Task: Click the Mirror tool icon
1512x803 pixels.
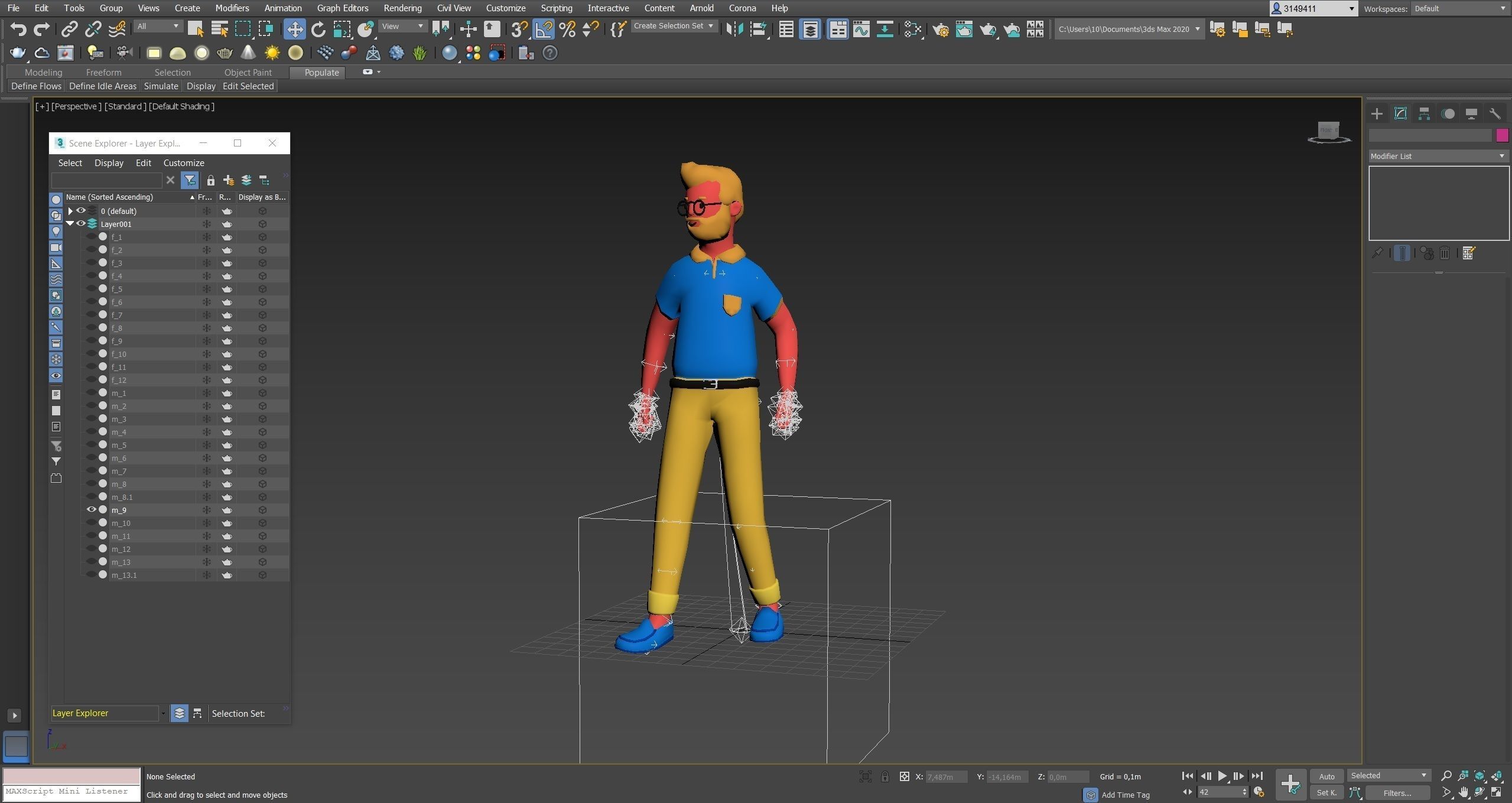Action: pyautogui.click(x=734, y=29)
